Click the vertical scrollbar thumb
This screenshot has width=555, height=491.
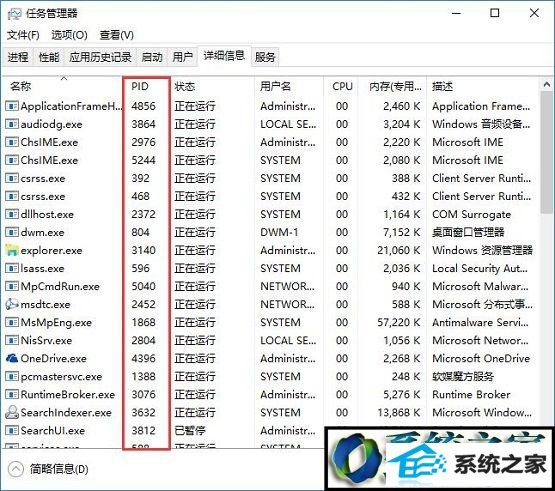tap(547, 152)
